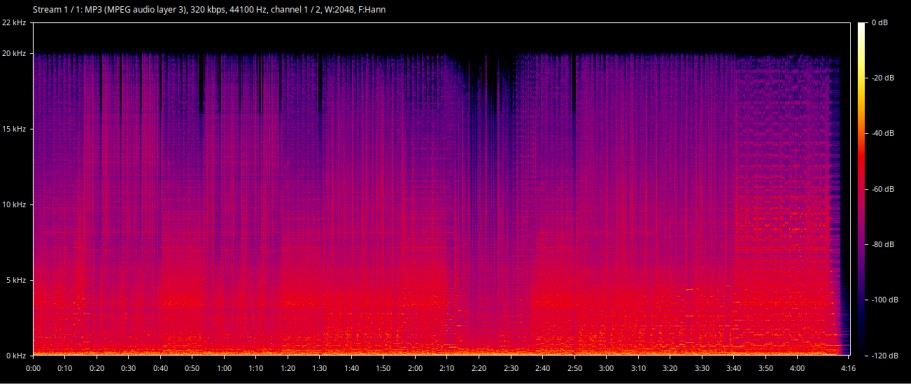Screen dimensions: 911x385
Task: Click the 0:30 time axis label
Action: click(x=129, y=368)
